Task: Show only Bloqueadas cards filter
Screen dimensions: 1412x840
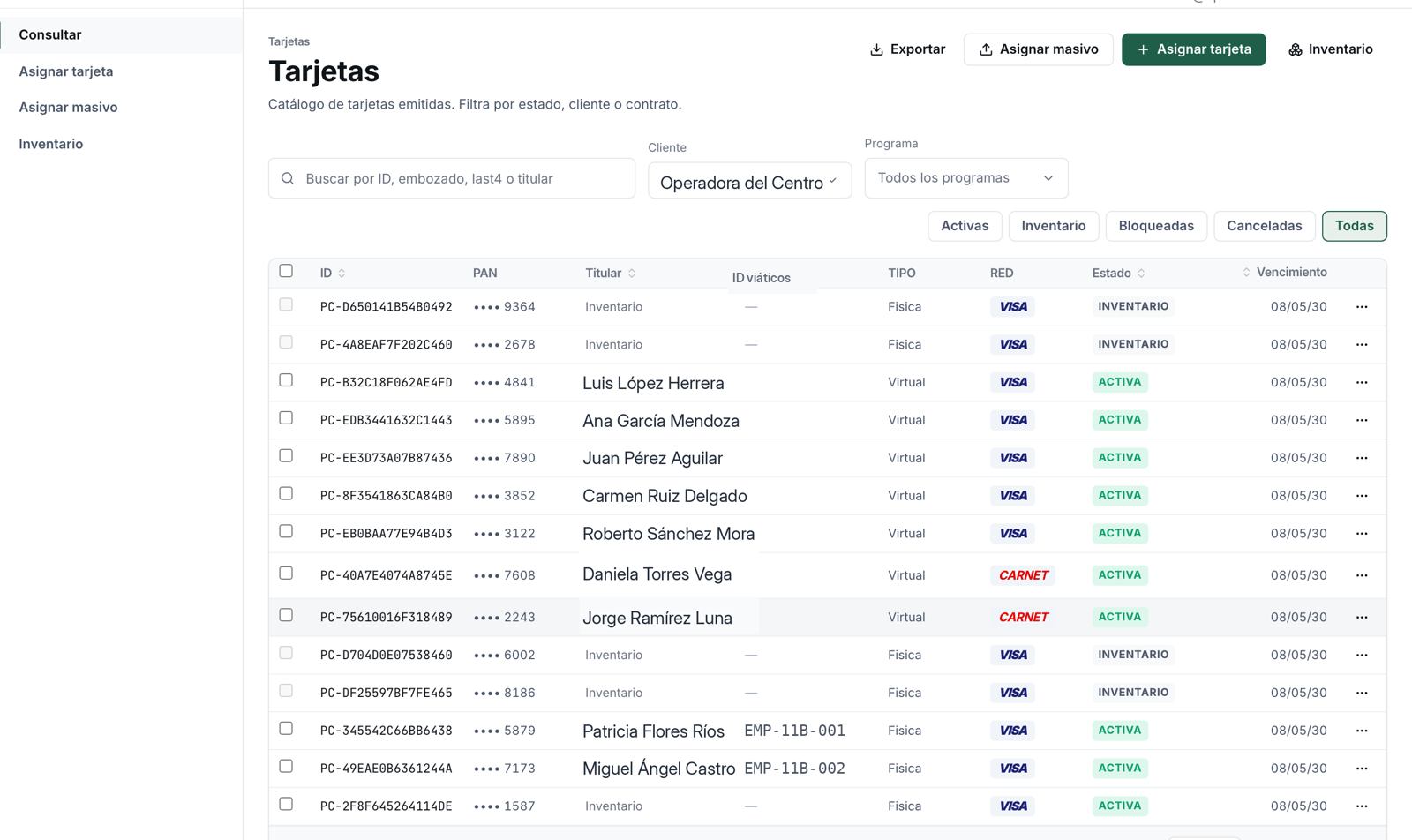Action: 1156,226
